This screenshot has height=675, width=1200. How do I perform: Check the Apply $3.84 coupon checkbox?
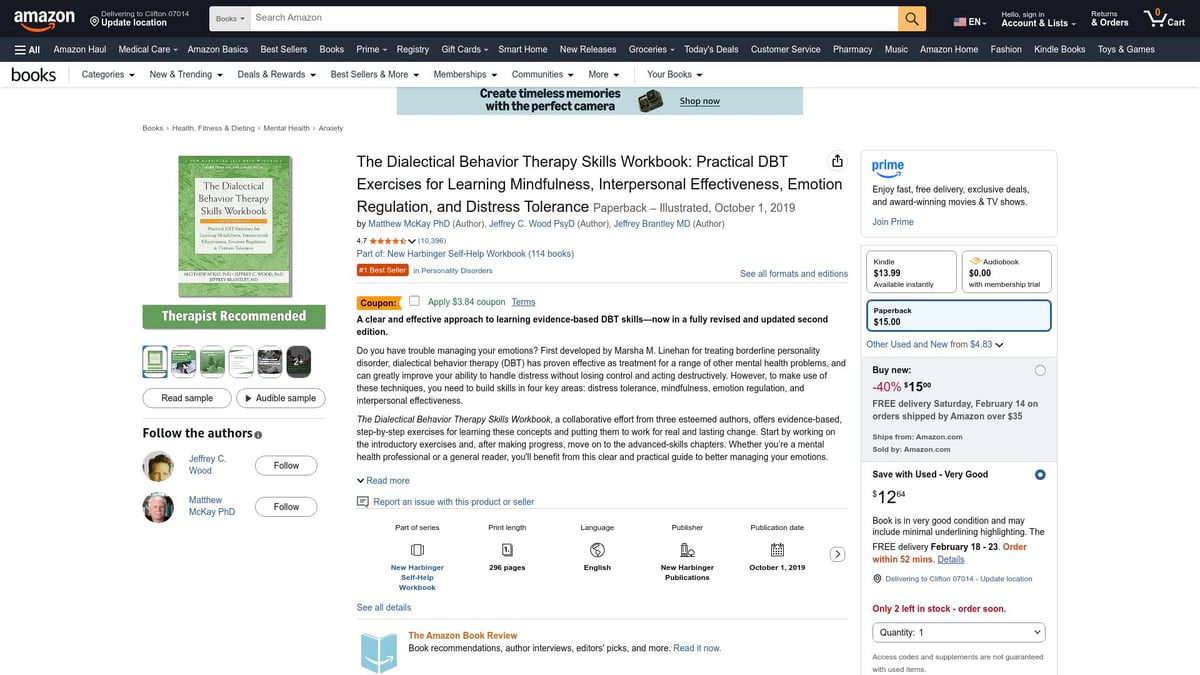coord(414,301)
